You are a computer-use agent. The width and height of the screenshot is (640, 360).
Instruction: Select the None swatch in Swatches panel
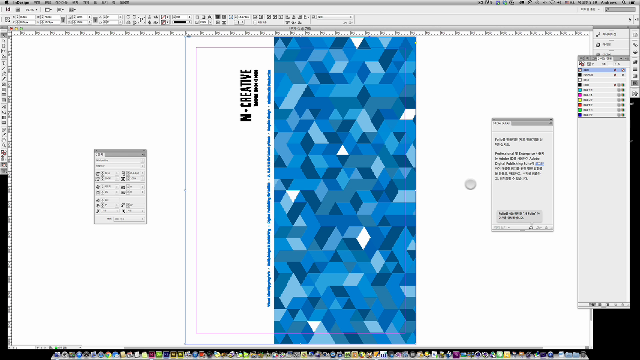(602, 70)
